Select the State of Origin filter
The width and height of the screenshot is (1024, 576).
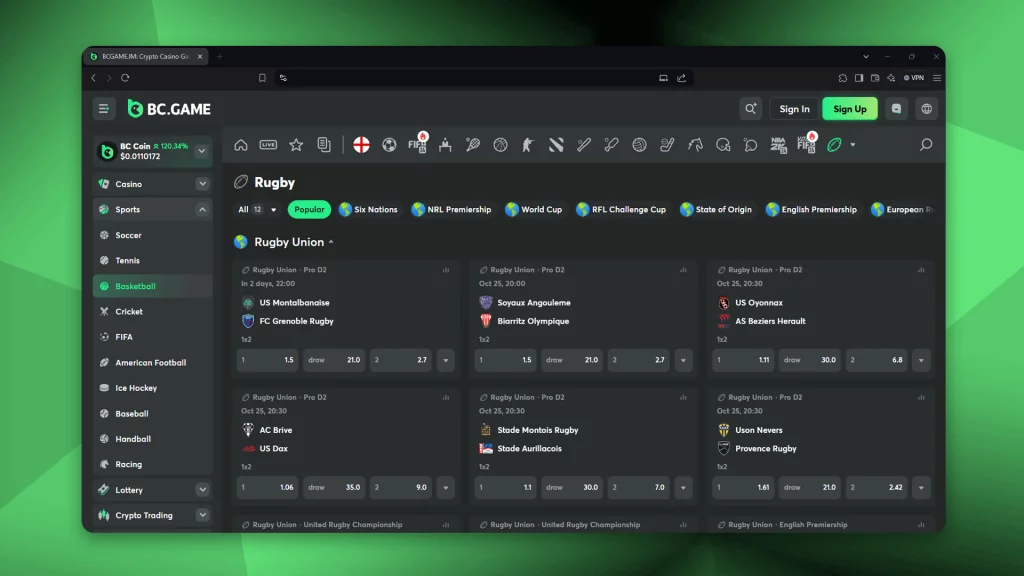716,210
